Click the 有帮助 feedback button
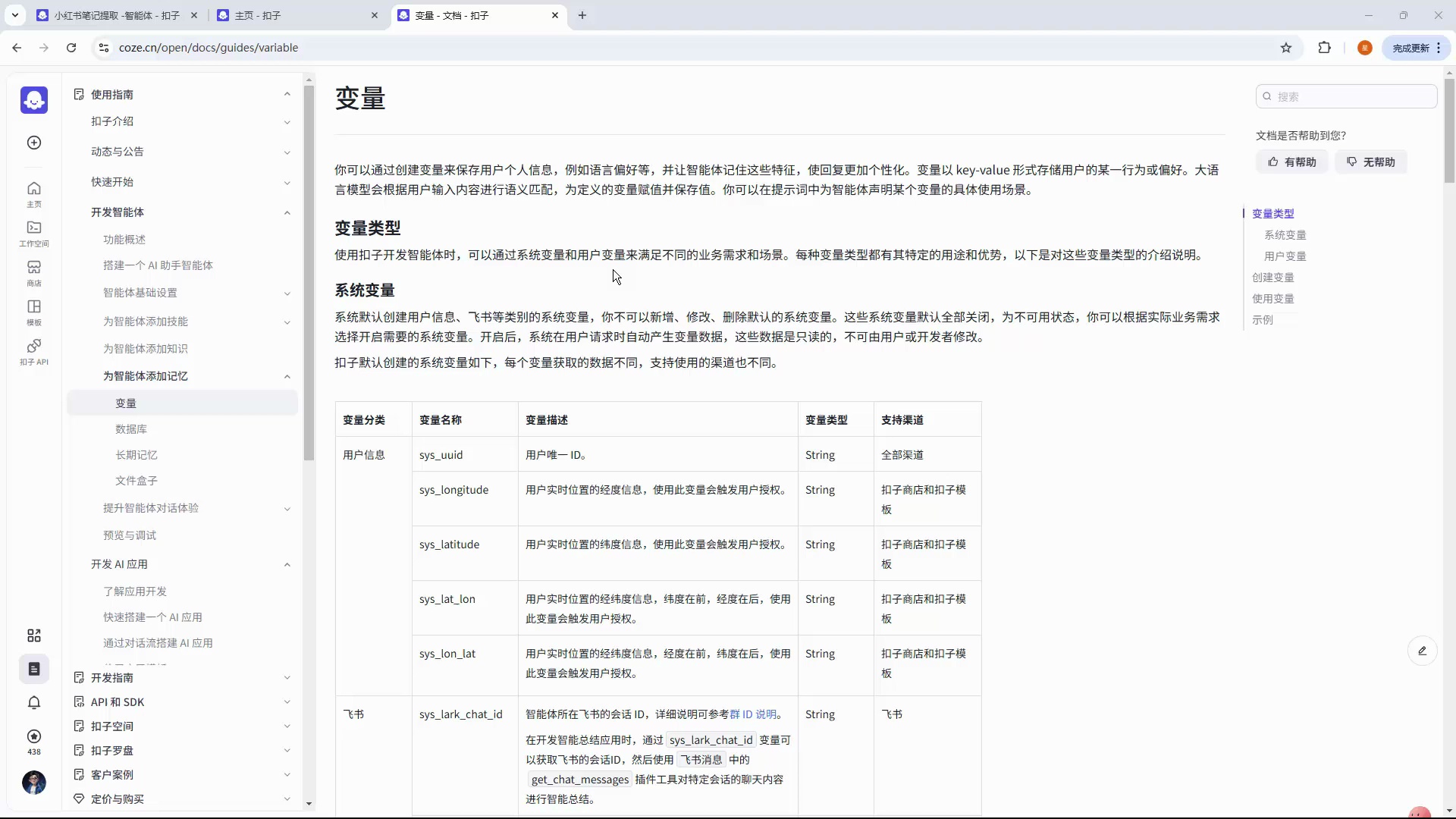This screenshot has height=819, width=1456. click(1292, 162)
